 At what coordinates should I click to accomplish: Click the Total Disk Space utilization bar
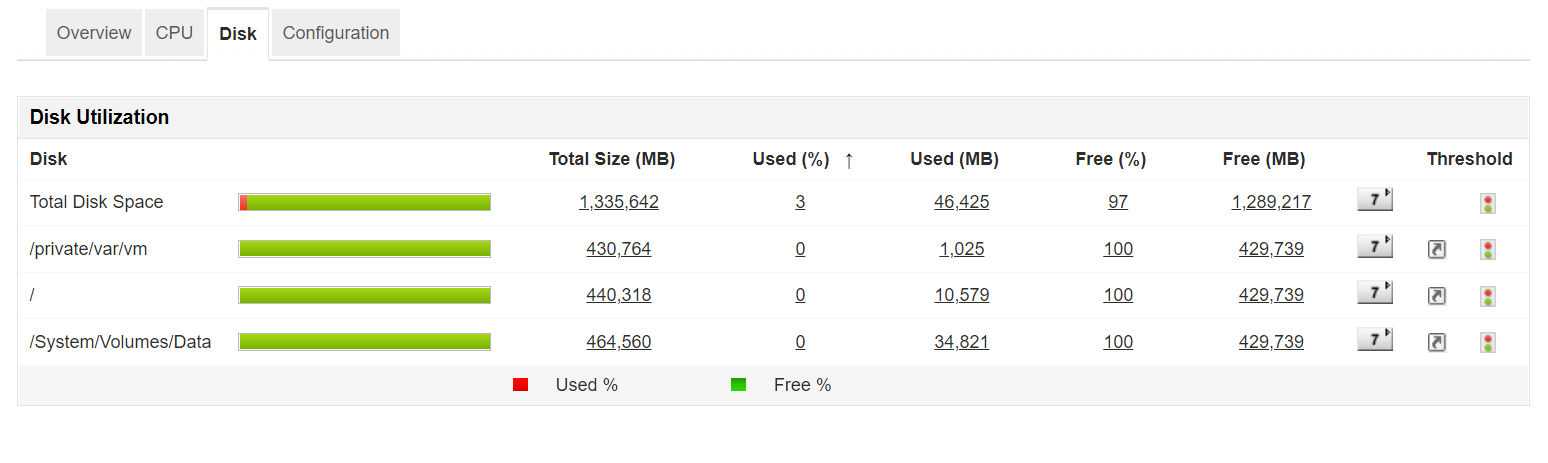pyautogui.click(x=365, y=202)
